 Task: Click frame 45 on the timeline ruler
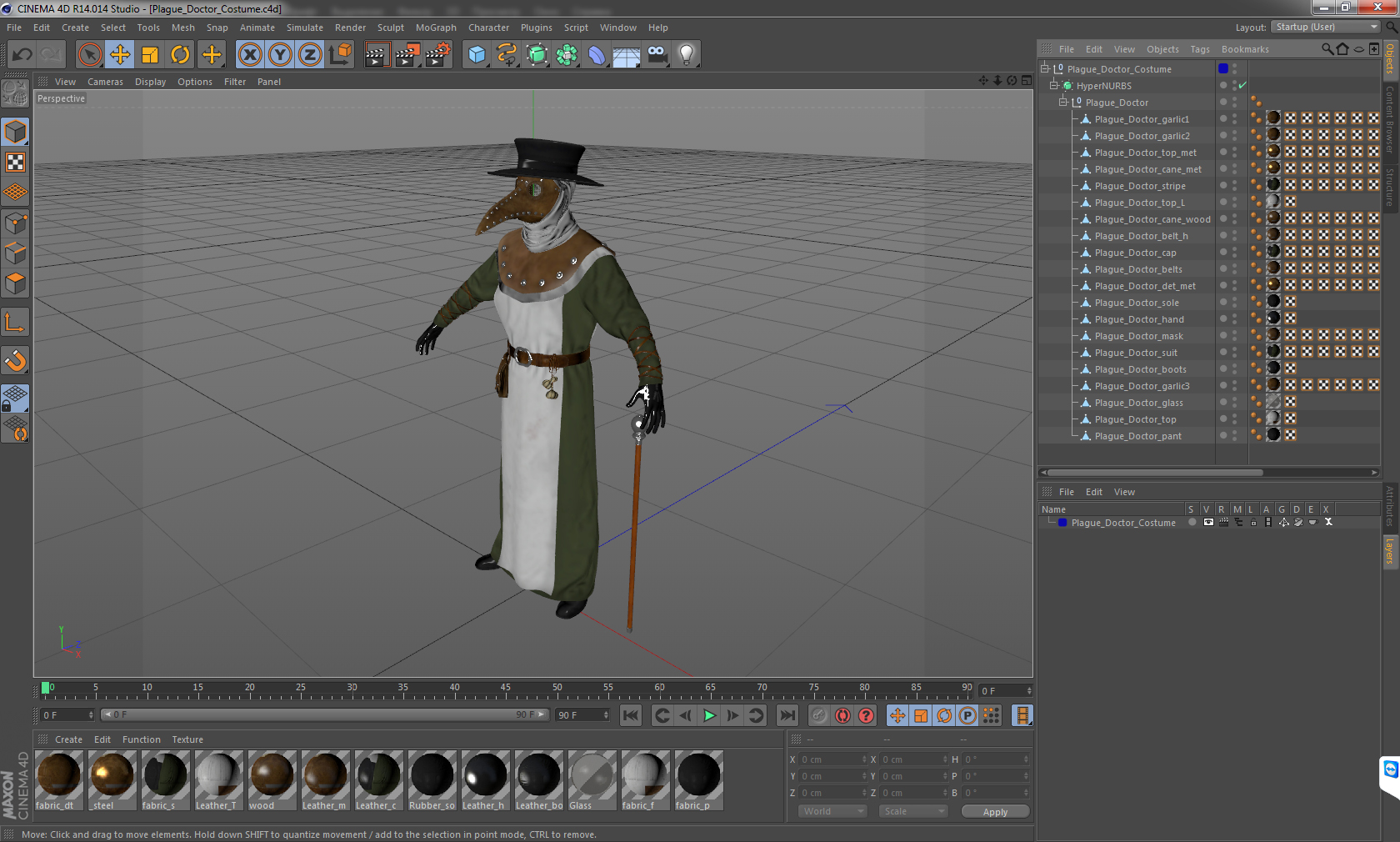[506, 689]
